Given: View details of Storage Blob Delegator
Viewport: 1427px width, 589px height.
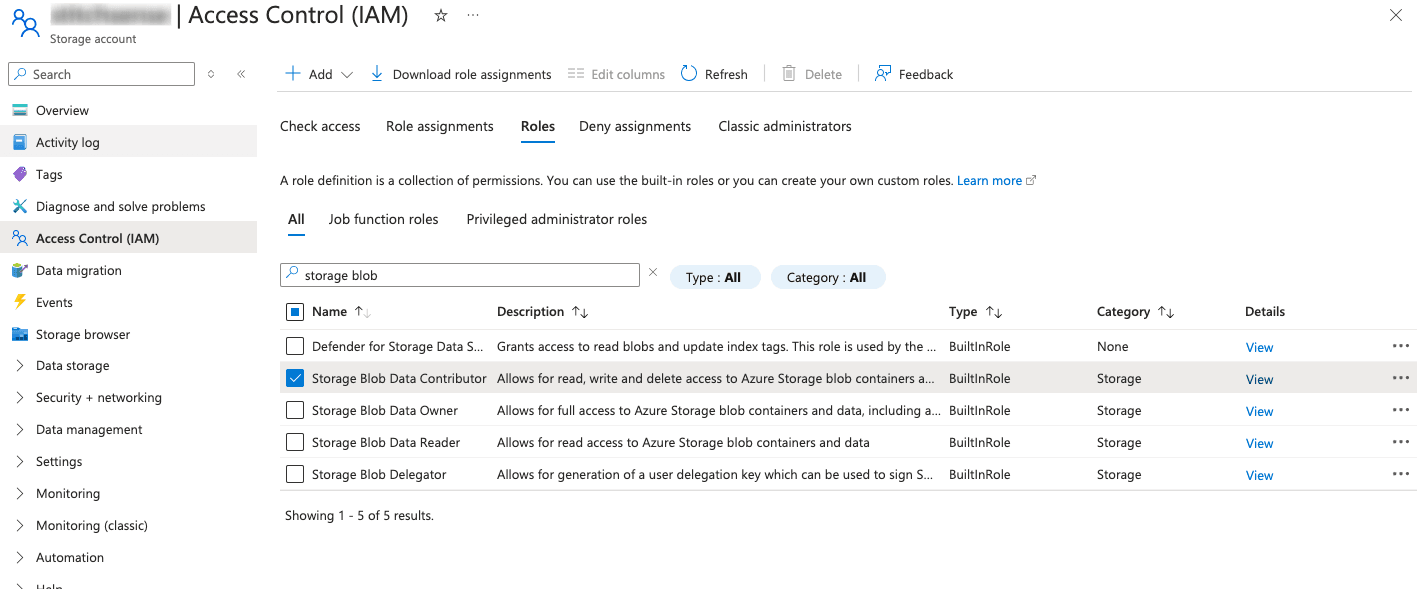Looking at the screenshot, I should [1259, 474].
